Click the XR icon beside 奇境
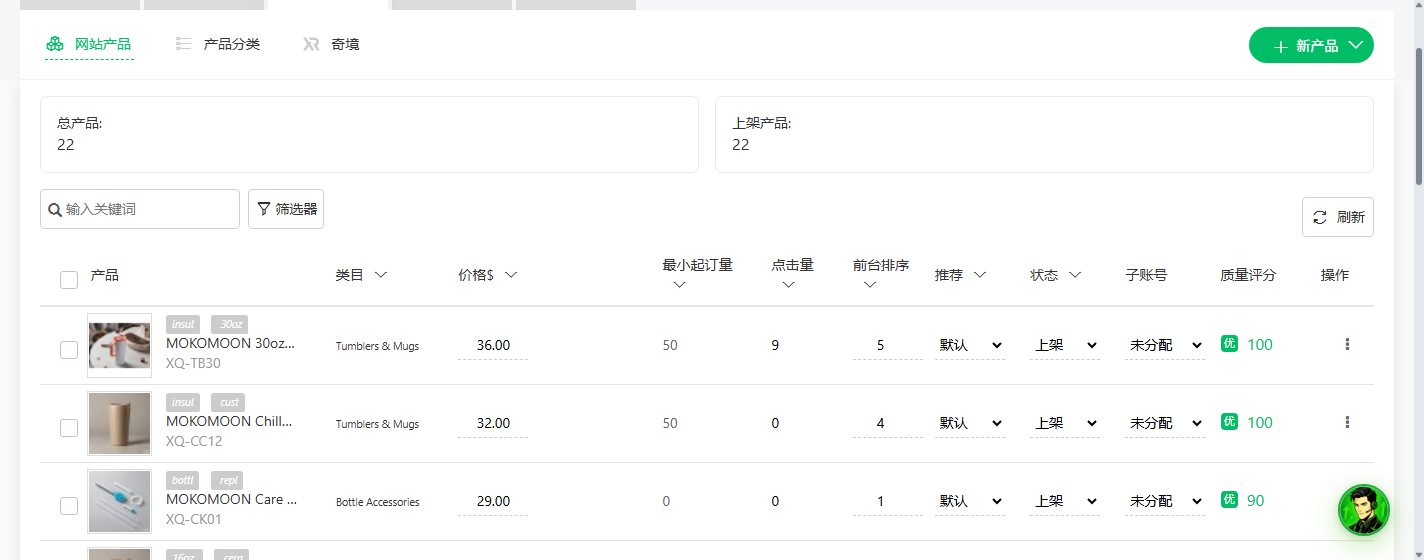Screen dimensions: 1424x560 311,44
